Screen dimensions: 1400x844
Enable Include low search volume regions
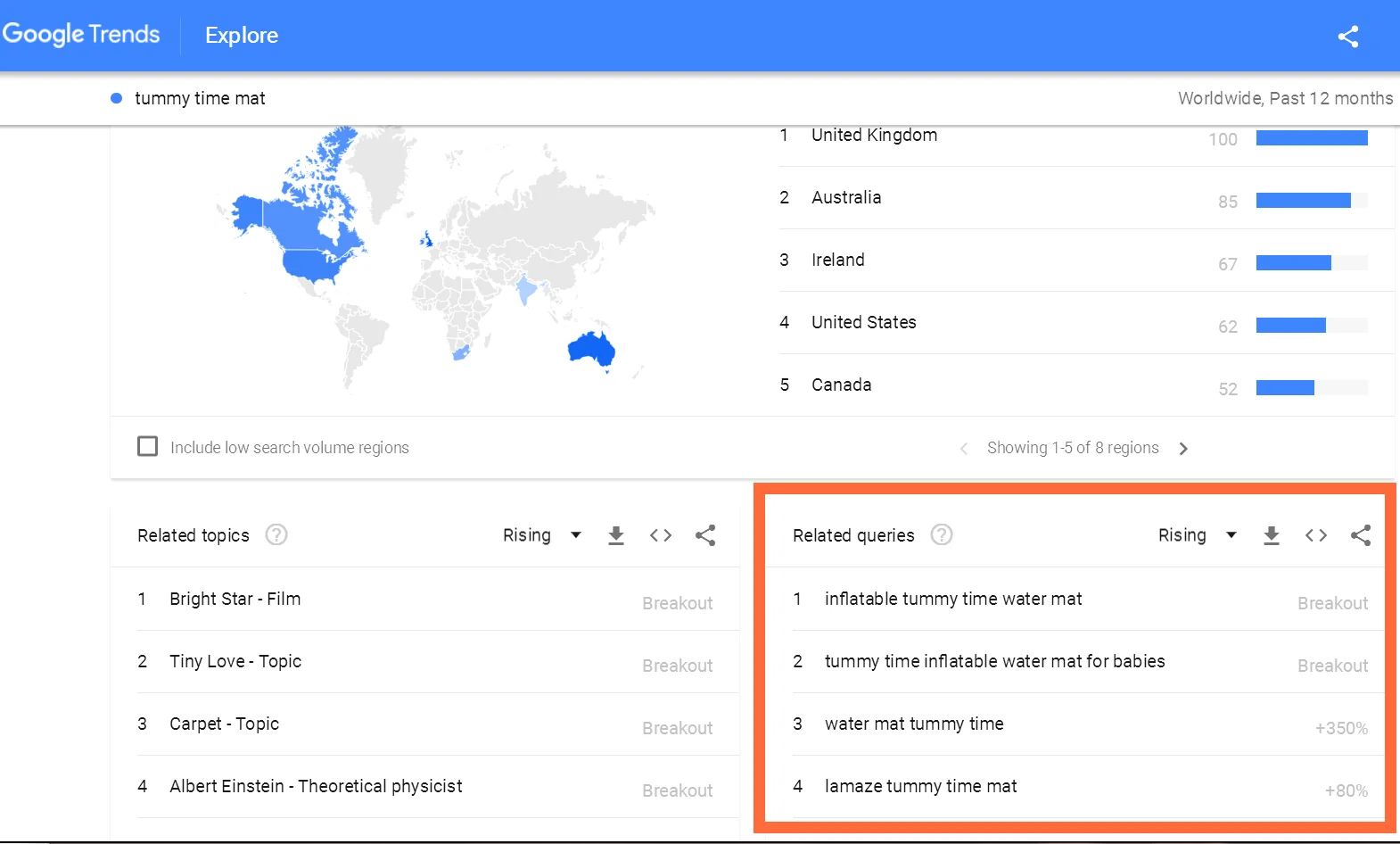point(148,446)
